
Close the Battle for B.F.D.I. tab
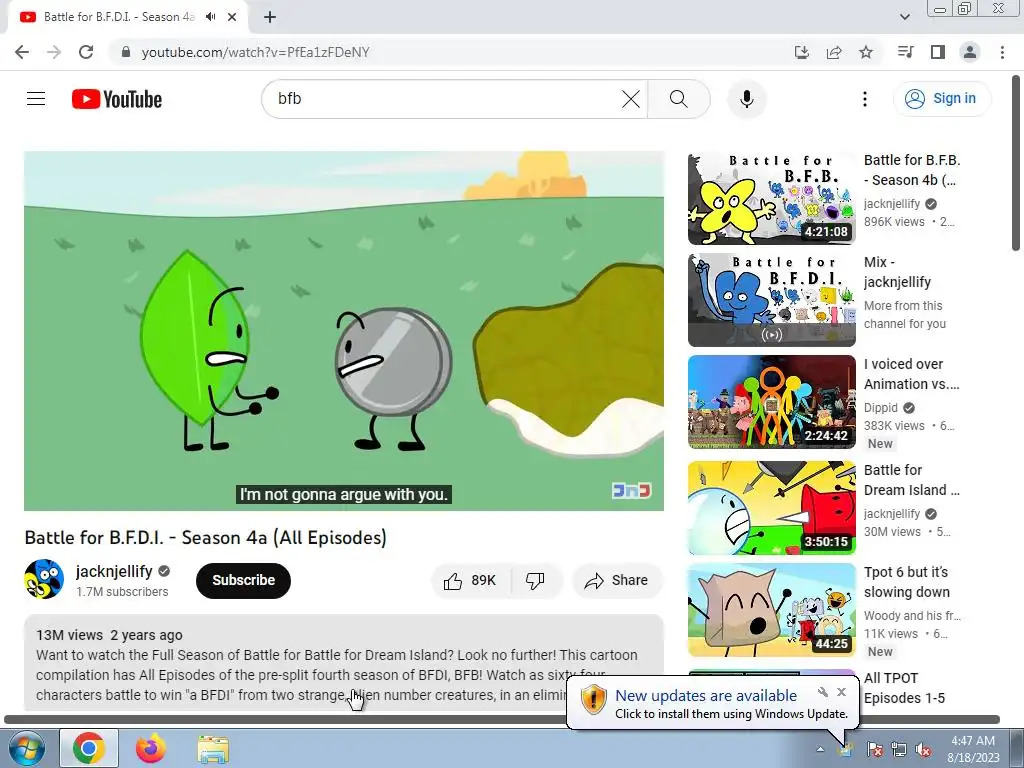coord(232,17)
